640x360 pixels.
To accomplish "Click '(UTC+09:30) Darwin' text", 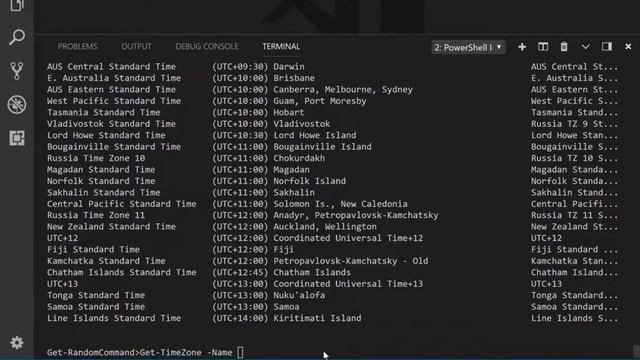I will point(258,67).
